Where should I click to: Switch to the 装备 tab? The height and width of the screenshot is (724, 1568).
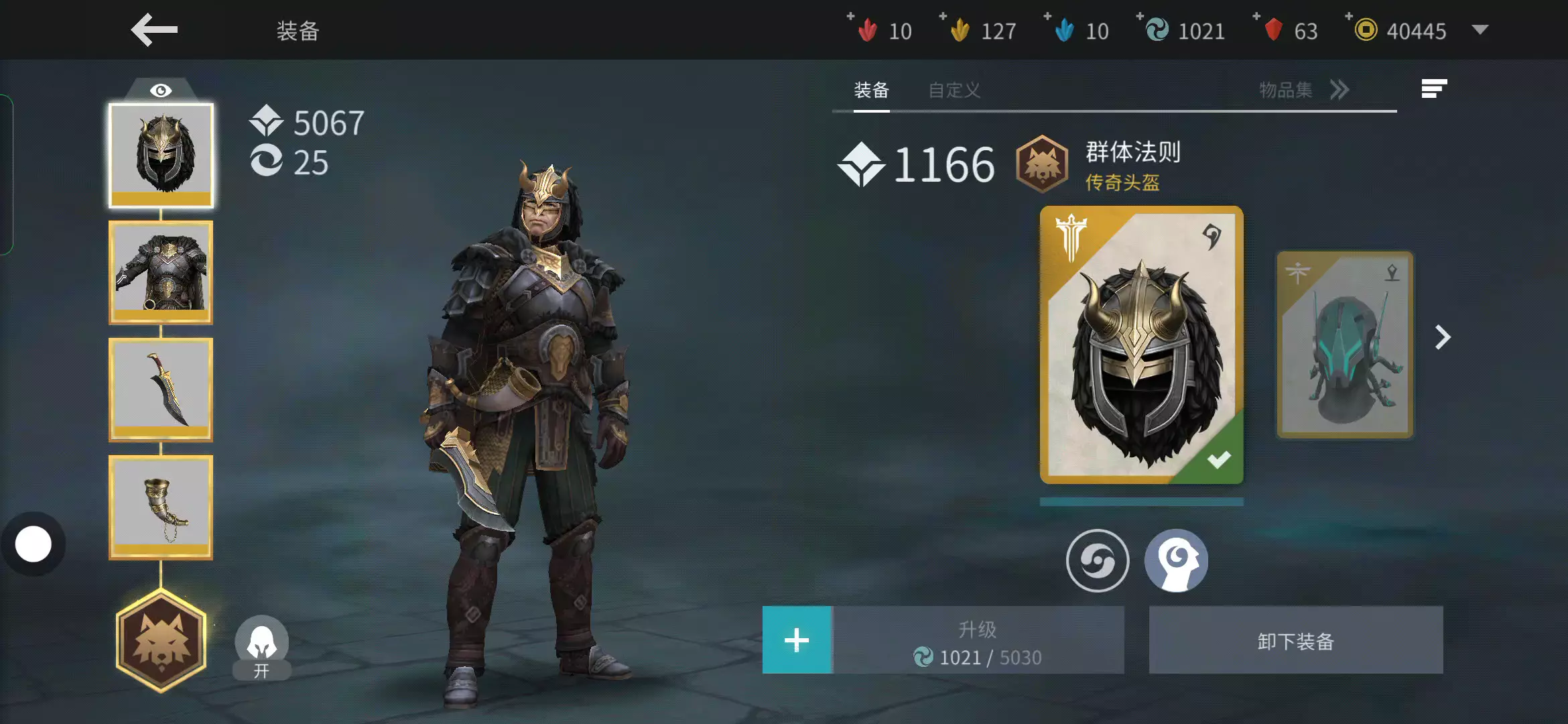tap(871, 90)
